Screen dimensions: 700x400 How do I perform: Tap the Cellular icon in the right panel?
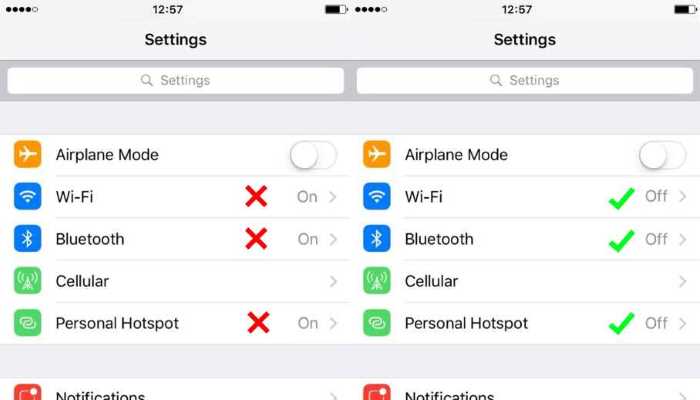click(377, 280)
